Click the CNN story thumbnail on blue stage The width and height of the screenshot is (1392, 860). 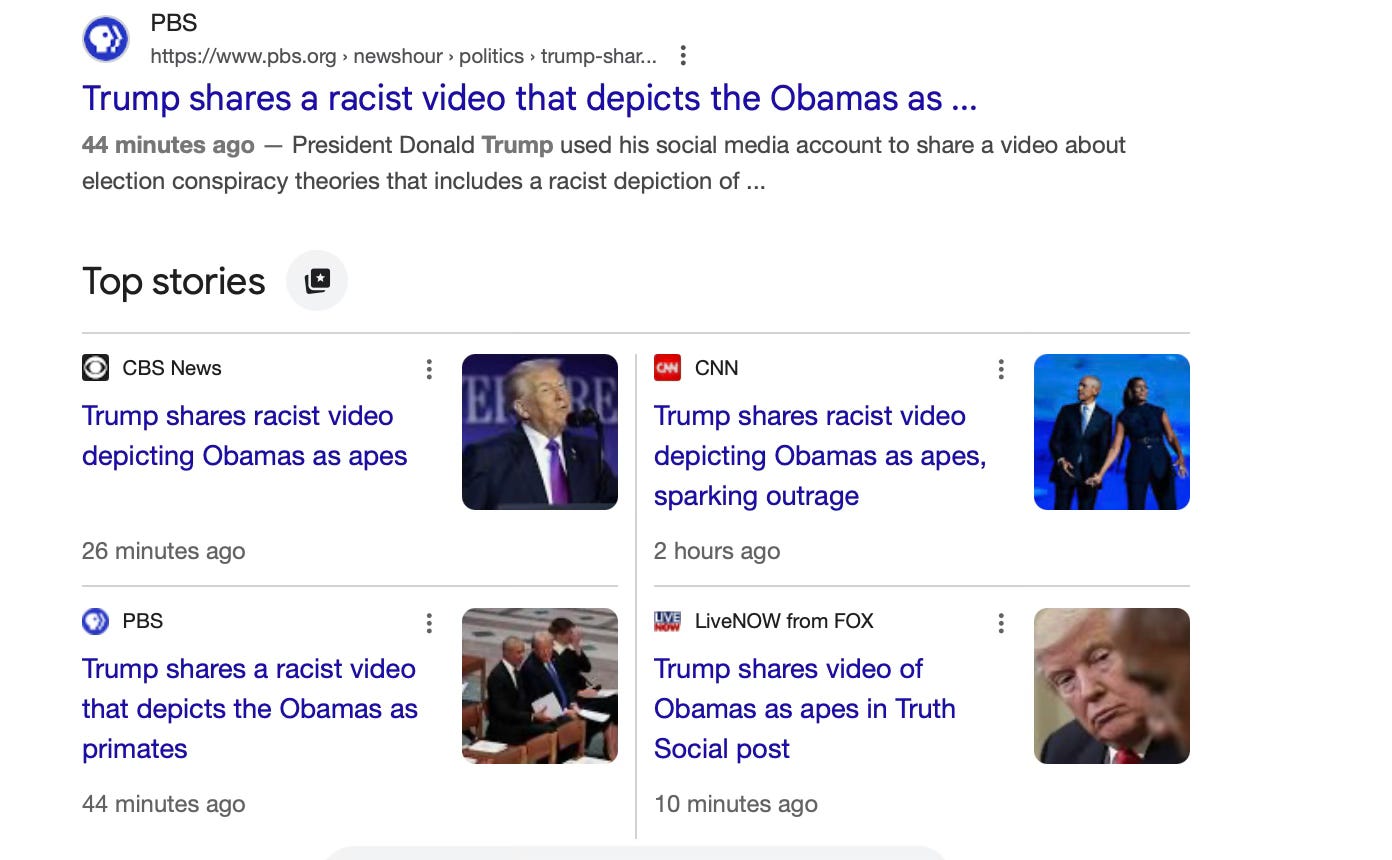click(x=1112, y=432)
